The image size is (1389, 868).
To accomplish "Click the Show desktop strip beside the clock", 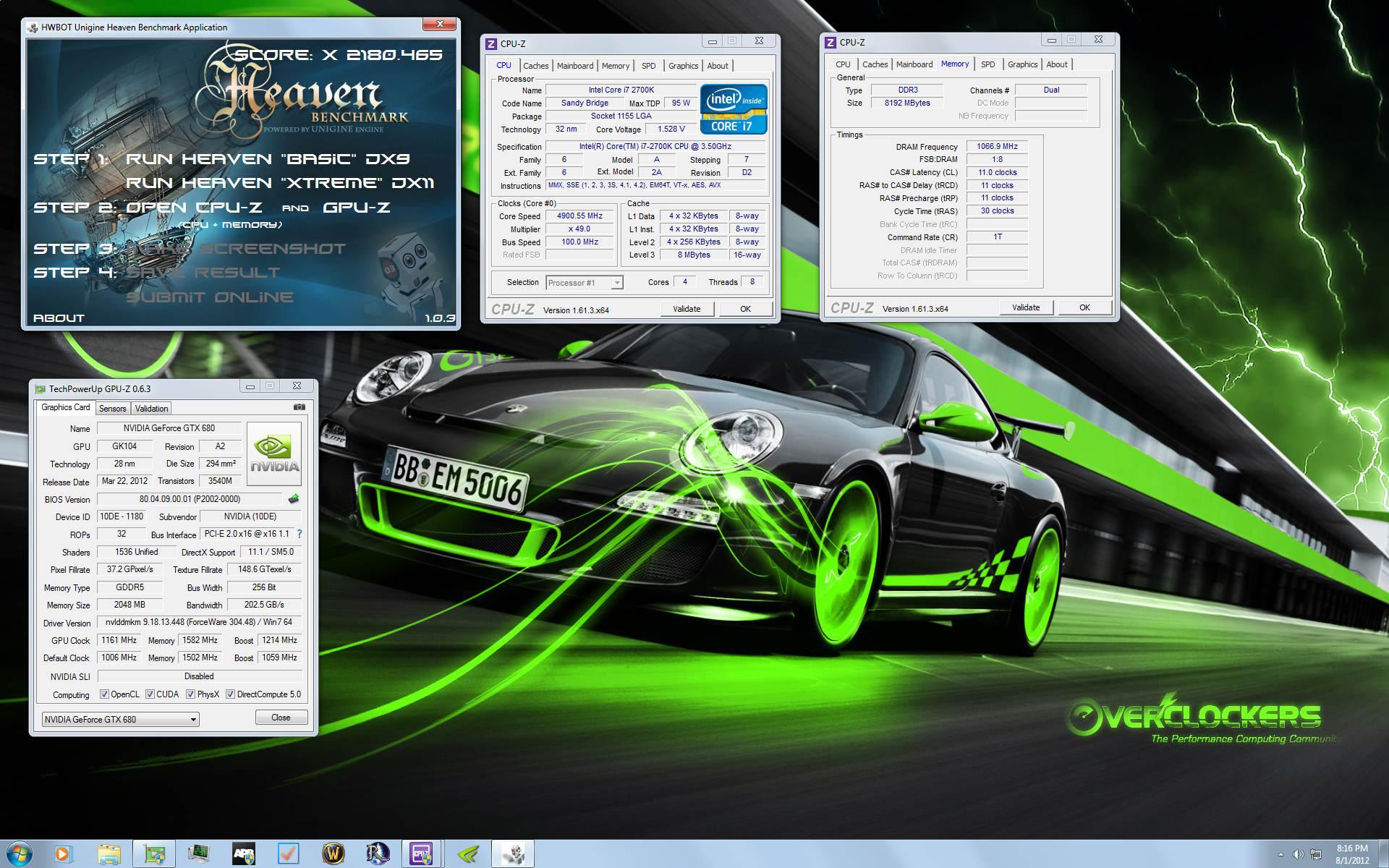I will (1383, 854).
